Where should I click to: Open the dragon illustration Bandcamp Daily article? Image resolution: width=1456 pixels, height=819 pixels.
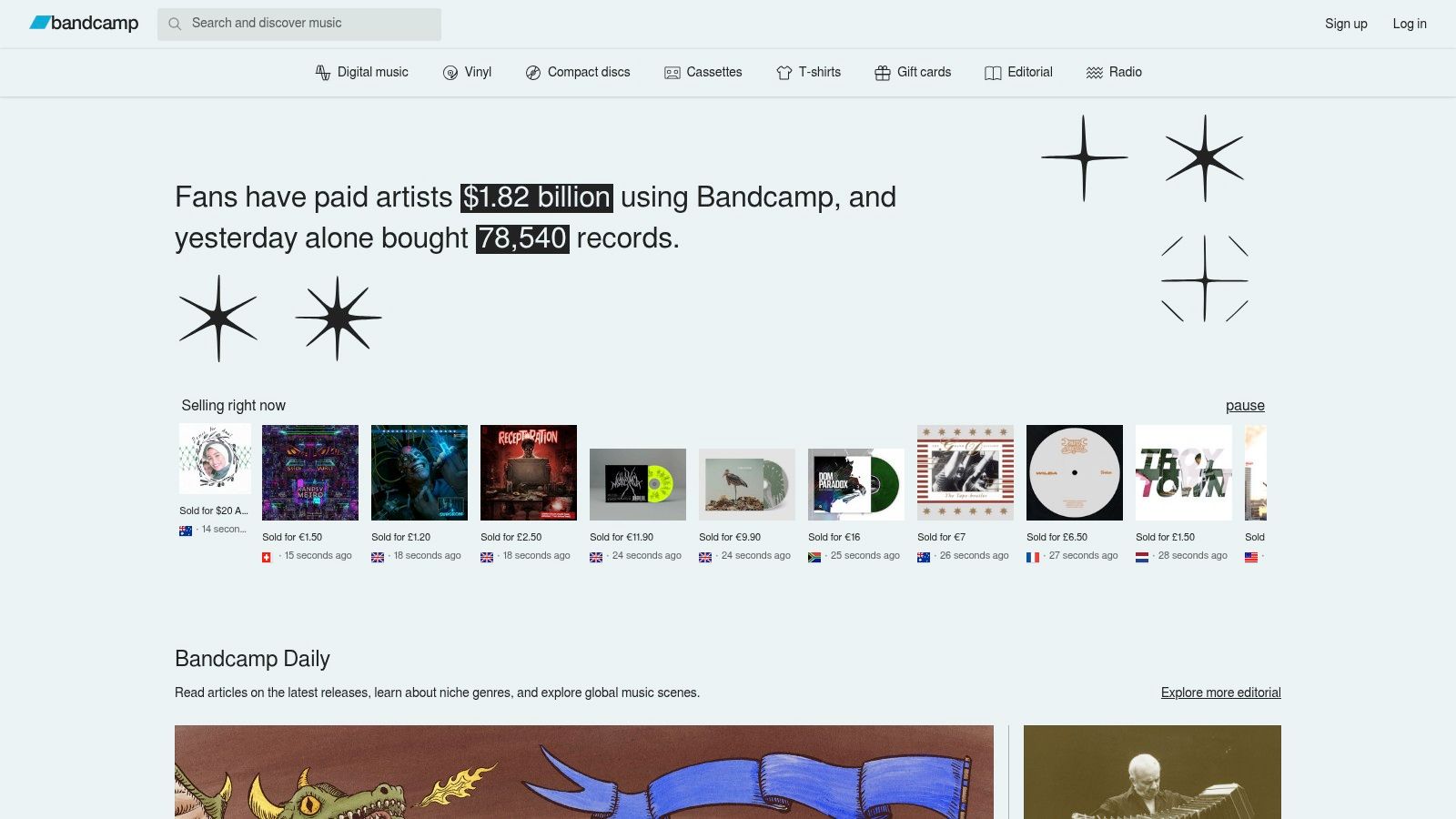[x=584, y=772]
